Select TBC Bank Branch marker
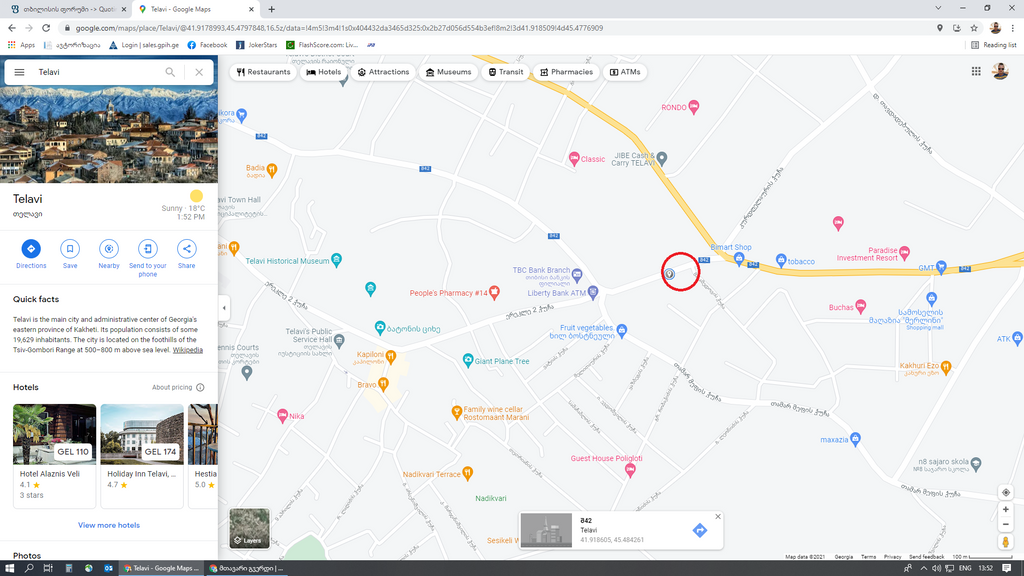1024x576 pixels. (x=577, y=275)
